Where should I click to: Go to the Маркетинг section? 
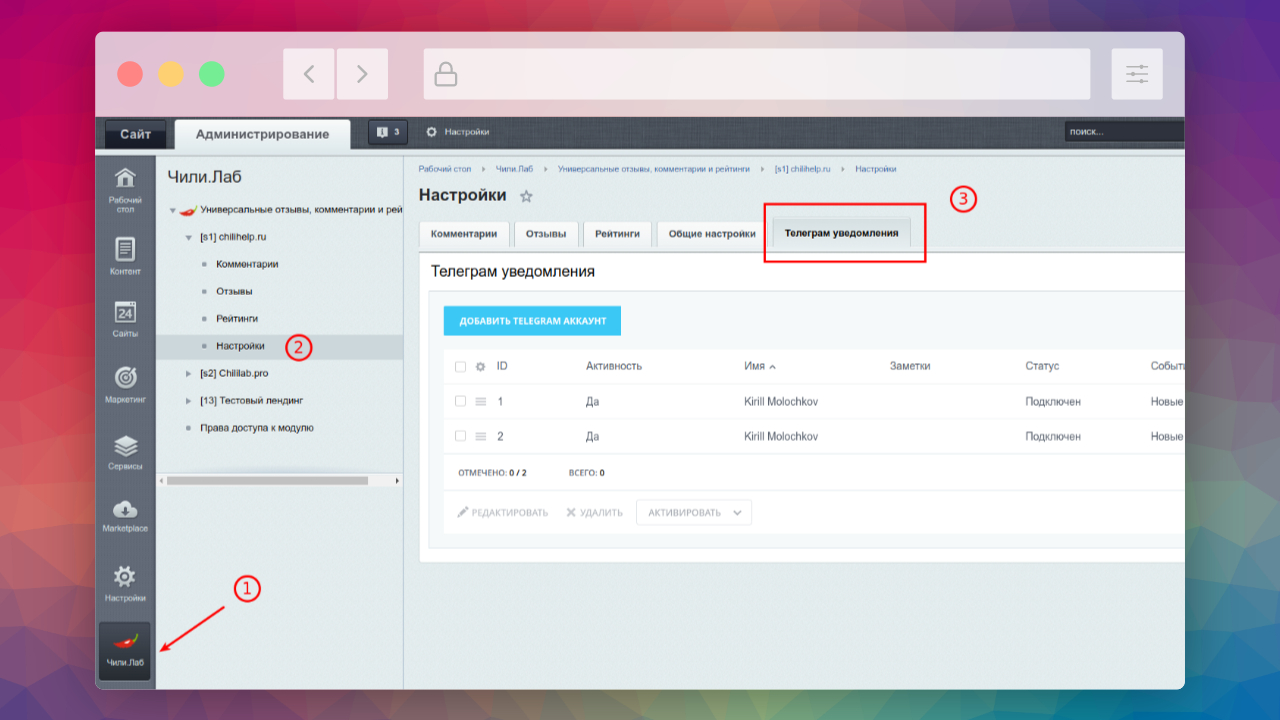point(125,384)
